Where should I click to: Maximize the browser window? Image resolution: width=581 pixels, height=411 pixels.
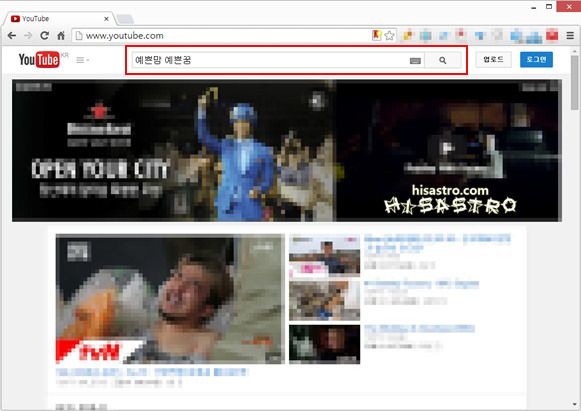click(x=549, y=7)
